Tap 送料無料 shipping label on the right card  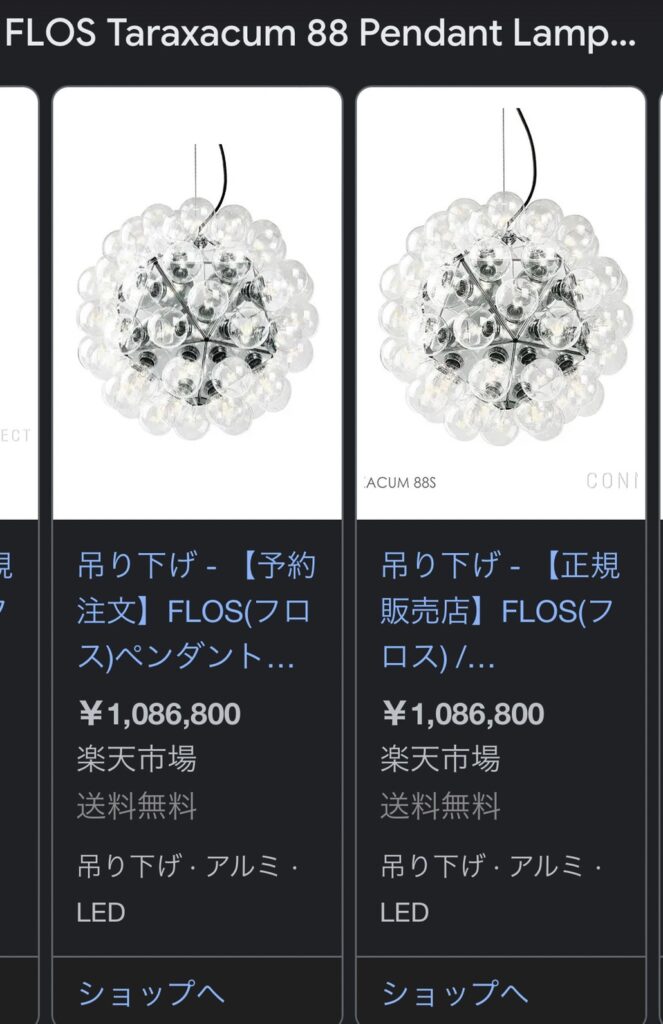click(x=440, y=806)
